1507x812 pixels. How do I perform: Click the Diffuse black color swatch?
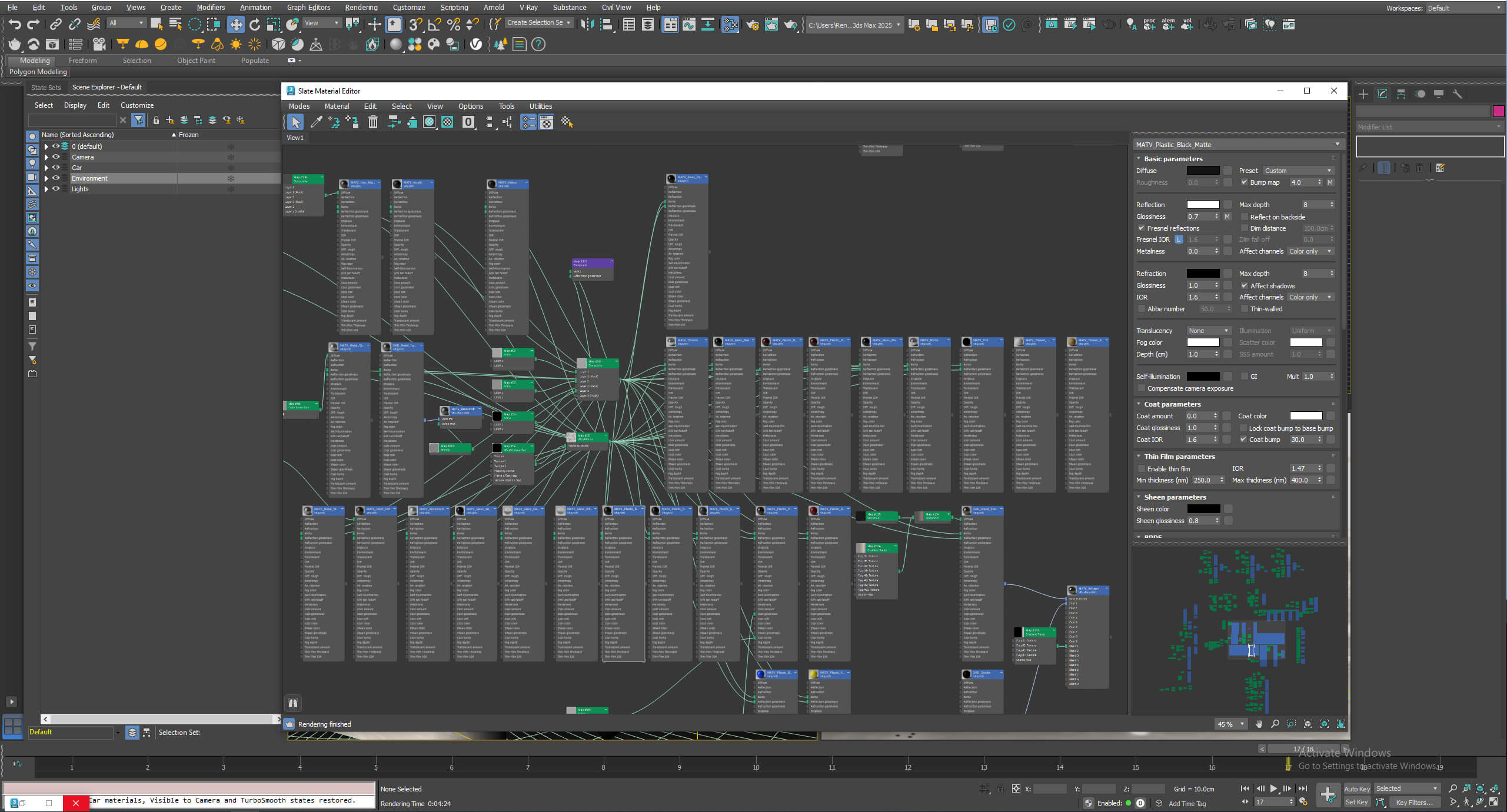point(1203,171)
